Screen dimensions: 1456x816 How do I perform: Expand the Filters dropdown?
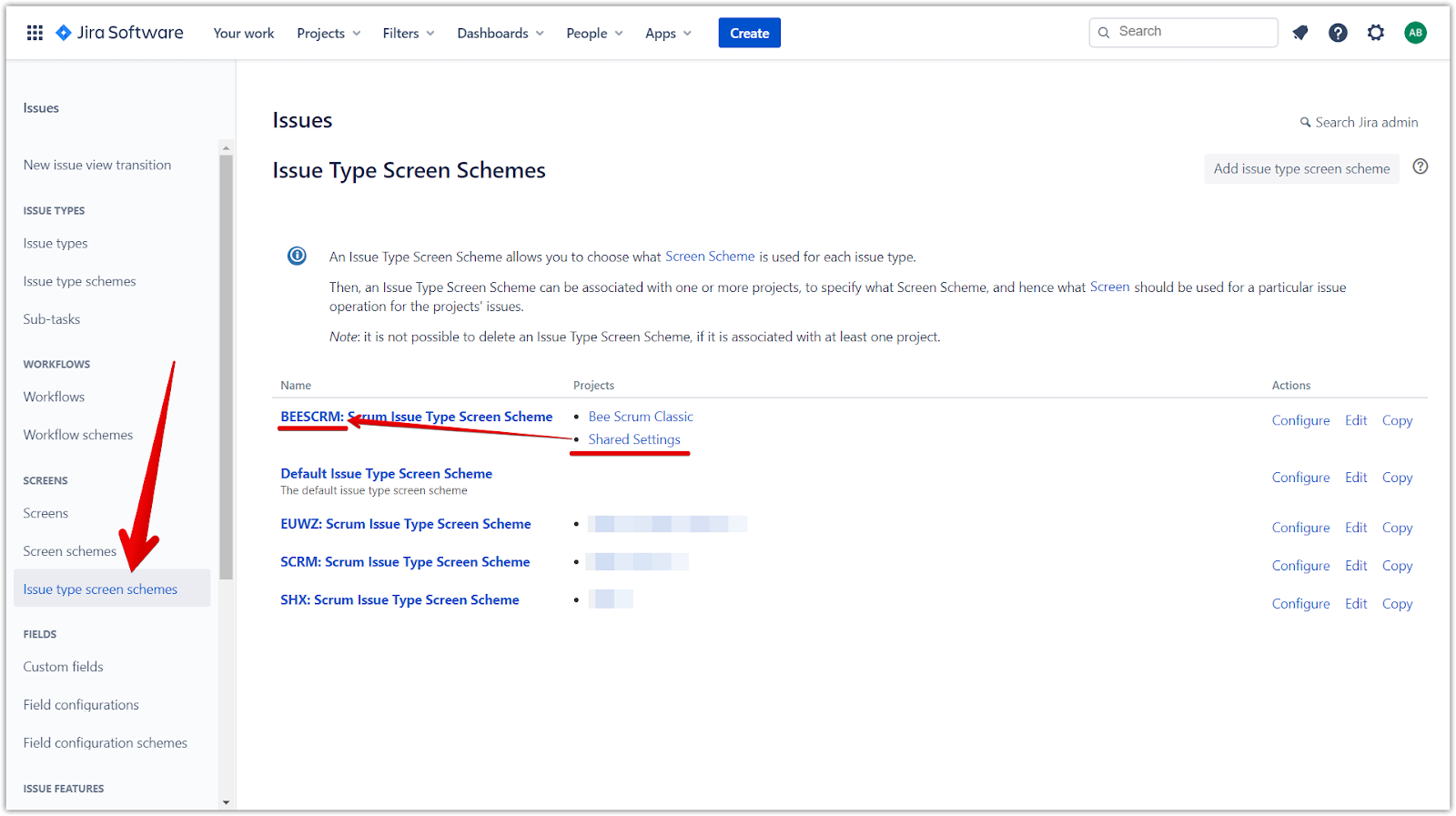(x=409, y=33)
